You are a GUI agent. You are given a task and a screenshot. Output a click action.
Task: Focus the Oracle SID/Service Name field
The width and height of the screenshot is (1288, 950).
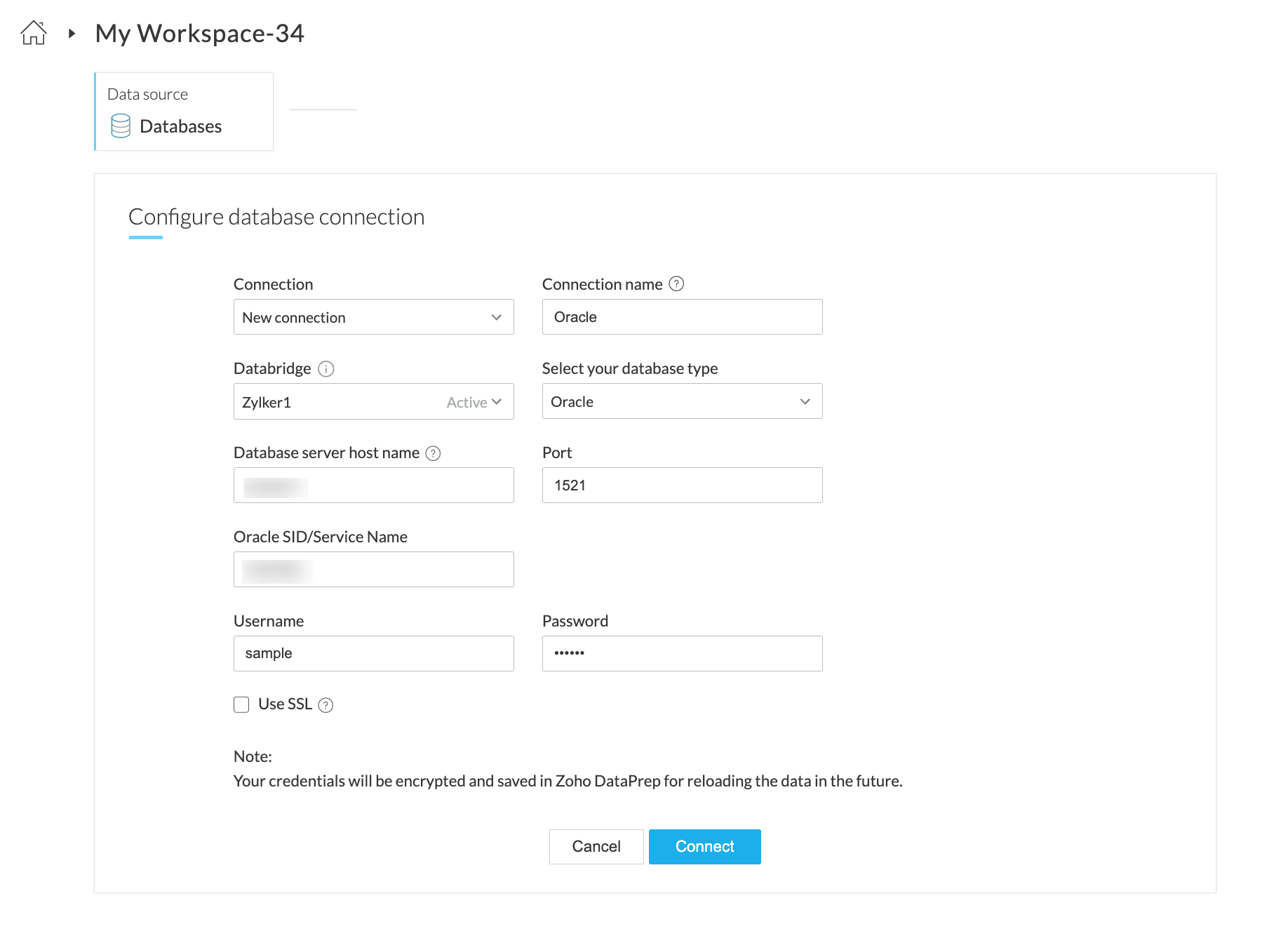coord(373,570)
